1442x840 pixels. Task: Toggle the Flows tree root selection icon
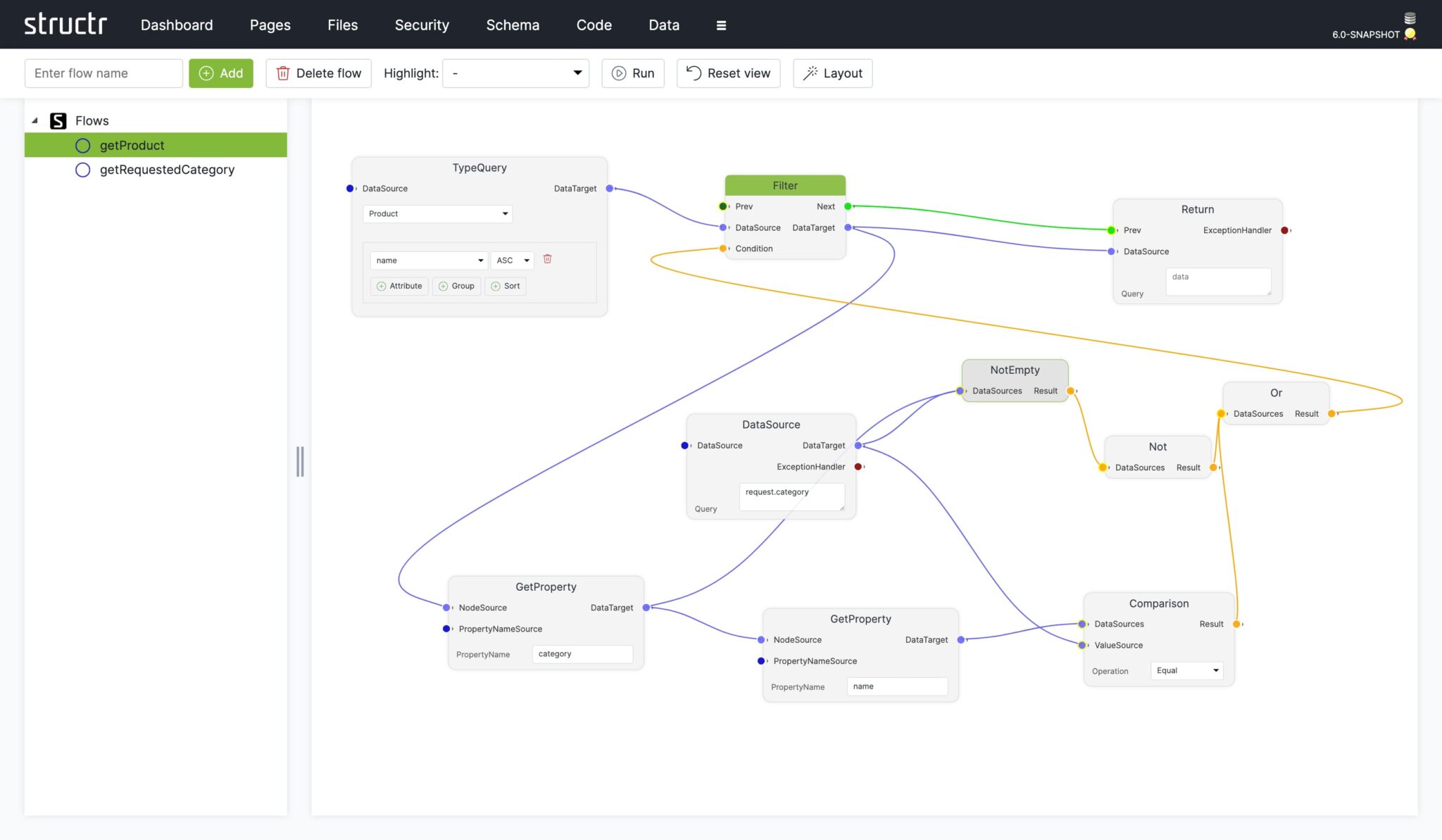(59, 120)
